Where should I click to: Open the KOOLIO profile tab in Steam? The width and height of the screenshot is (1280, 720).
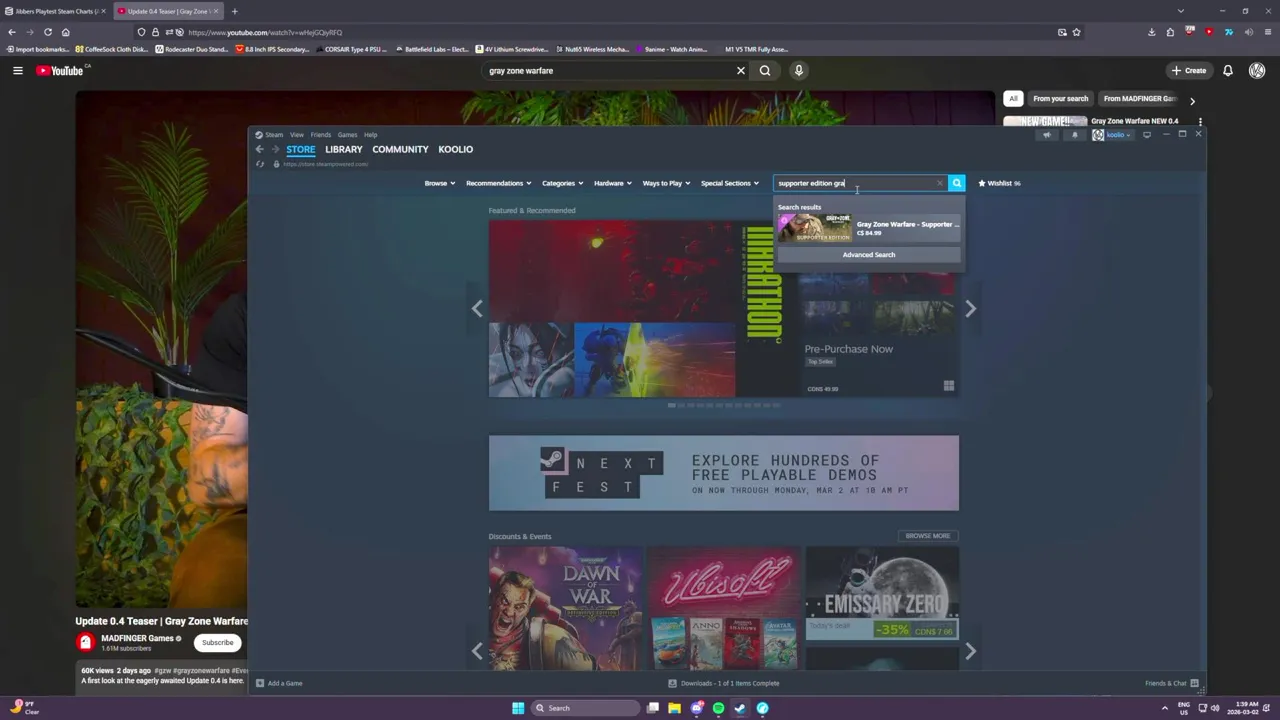coord(455,149)
